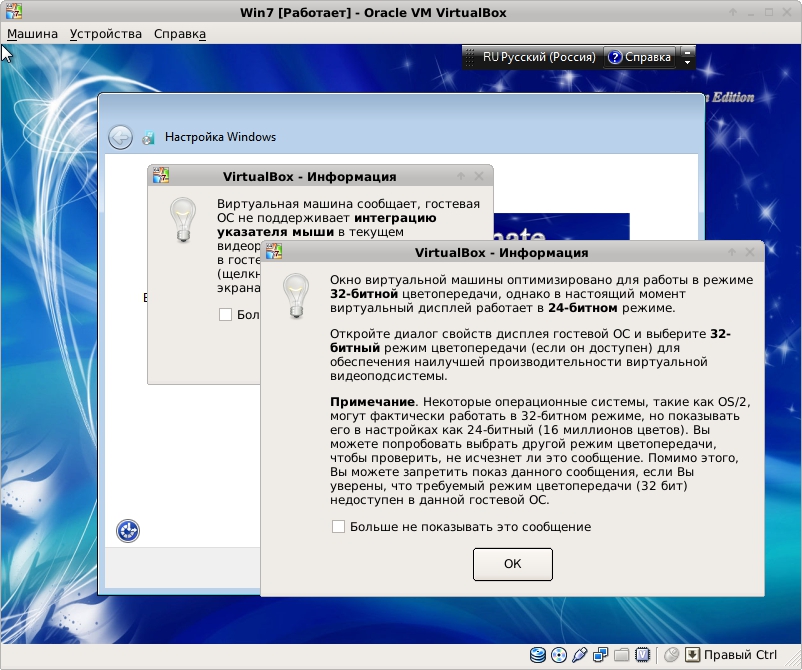Close the back mouse-integration Information dialog
The width and height of the screenshot is (802, 670).
click(x=479, y=176)
